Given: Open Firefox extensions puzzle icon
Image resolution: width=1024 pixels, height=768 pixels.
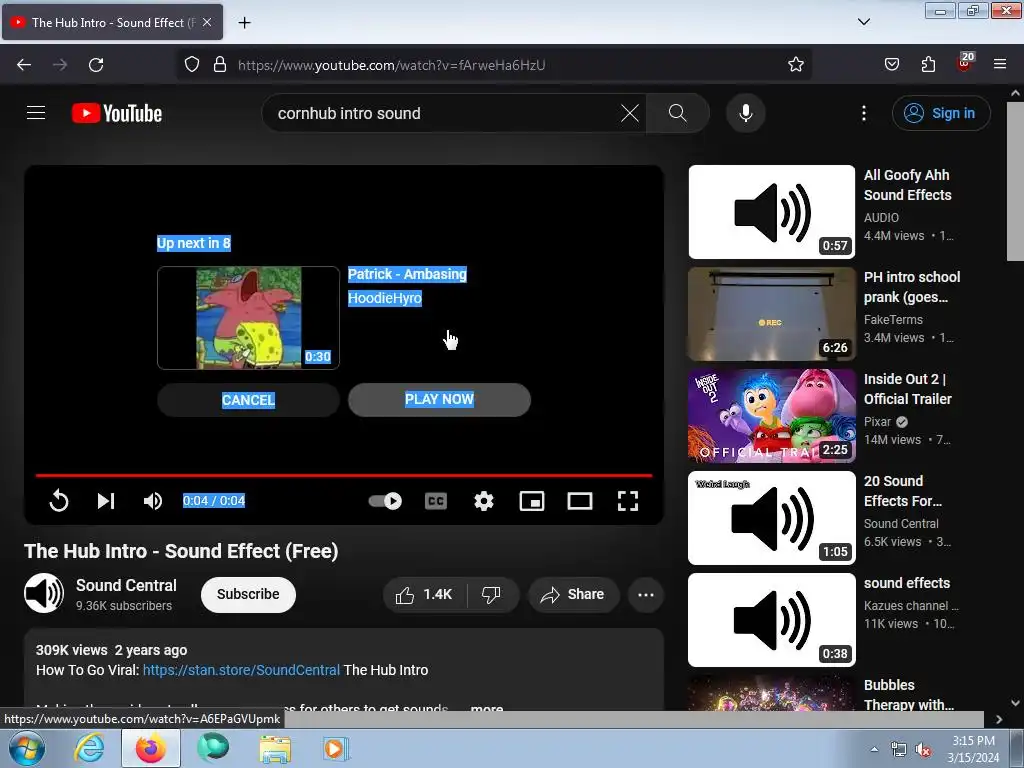Looking at the screenshot, I should 928,65.
